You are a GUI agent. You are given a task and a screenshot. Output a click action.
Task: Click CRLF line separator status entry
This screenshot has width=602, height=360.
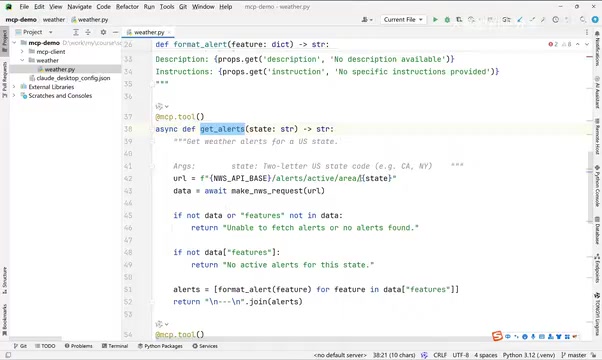pos(440,355)
